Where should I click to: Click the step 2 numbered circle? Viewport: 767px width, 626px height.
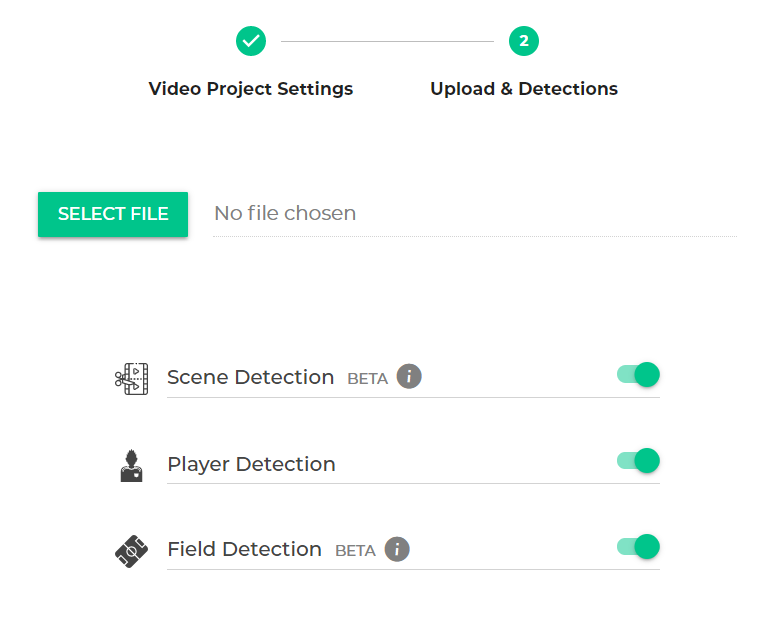[524, 41]
